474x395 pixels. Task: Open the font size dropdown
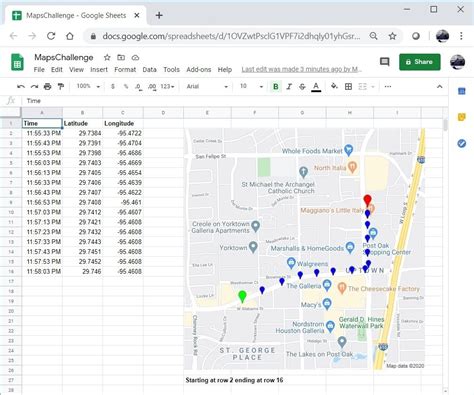coord(252,87)
